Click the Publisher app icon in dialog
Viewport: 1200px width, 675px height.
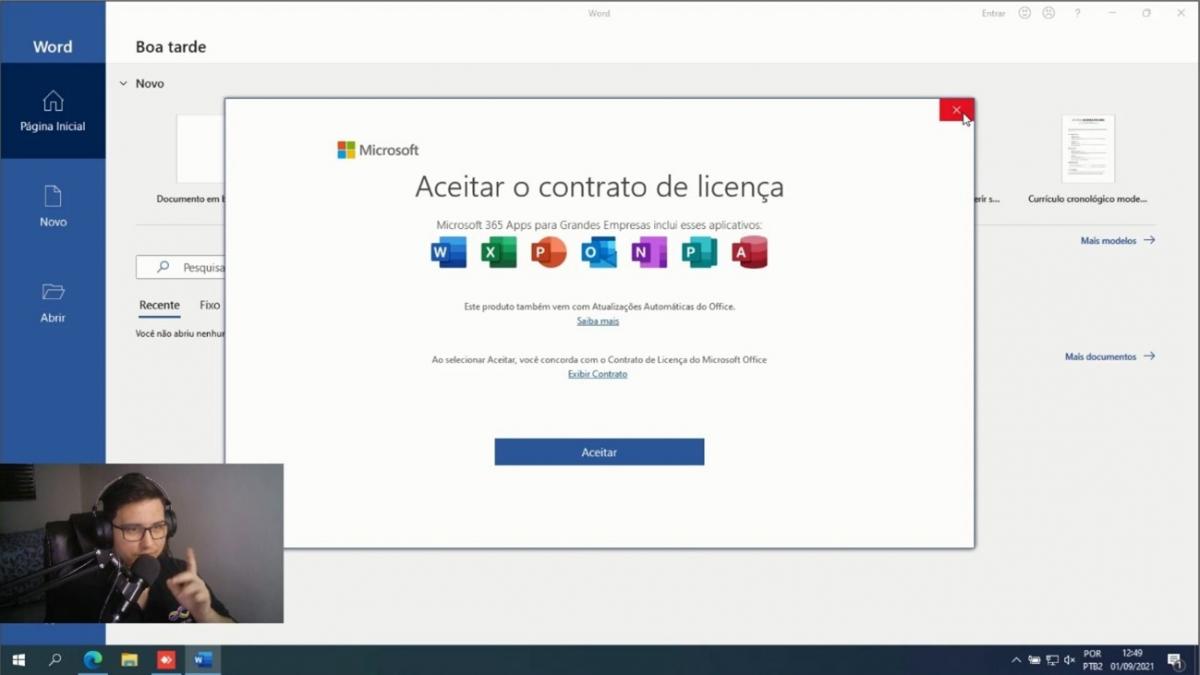(x=699, y=252)
